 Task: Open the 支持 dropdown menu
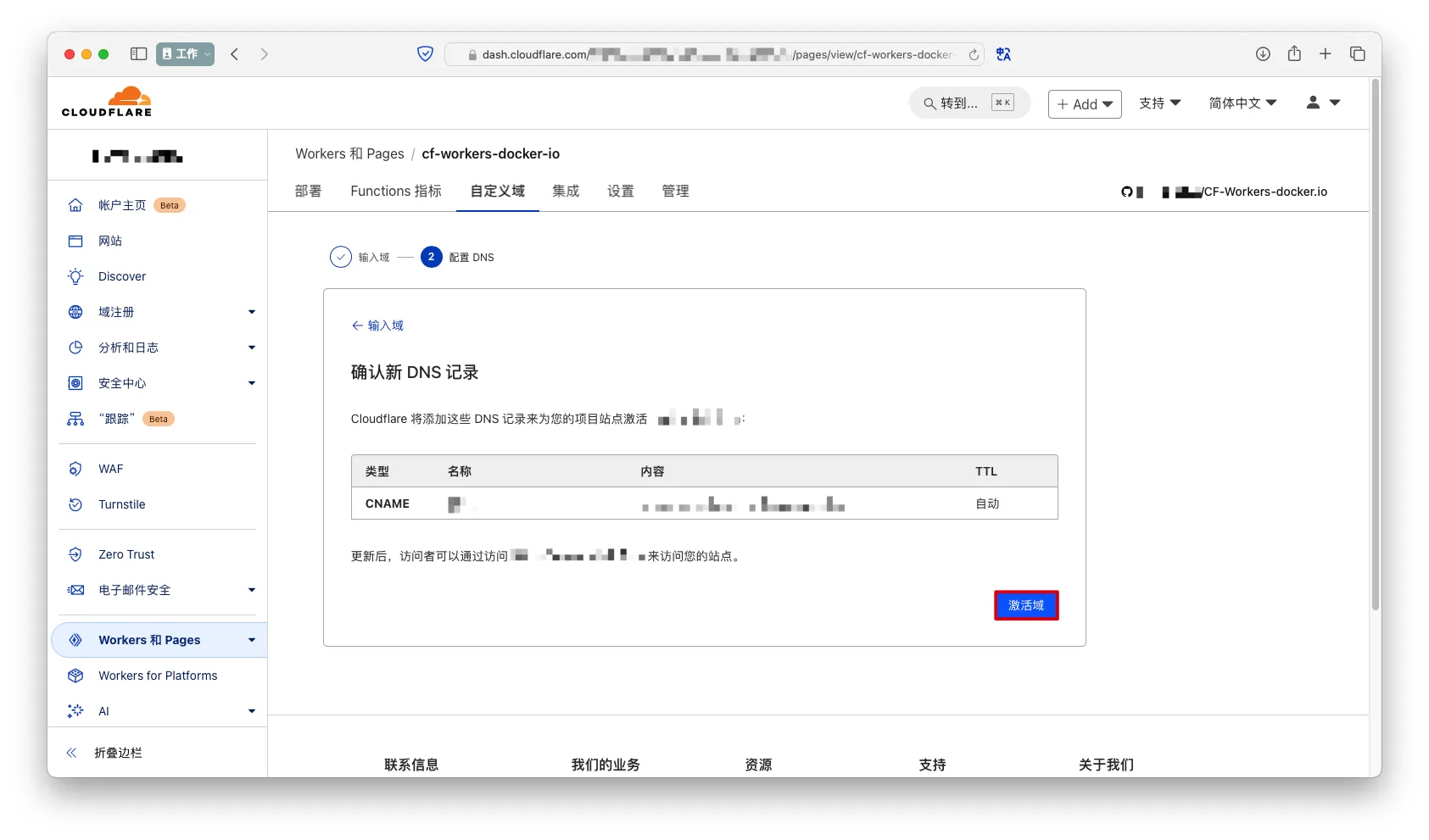pyautogui.click(x=1159, y=103)
